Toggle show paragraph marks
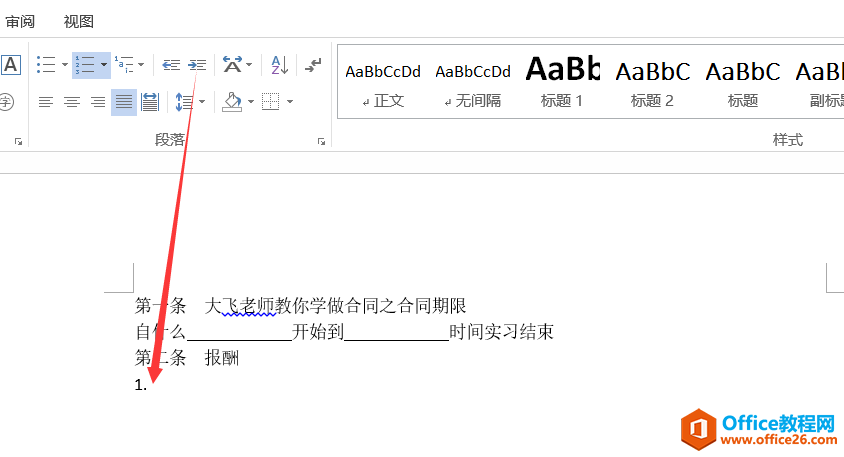The width and height of the screenshot is (844, 457). 313,65
